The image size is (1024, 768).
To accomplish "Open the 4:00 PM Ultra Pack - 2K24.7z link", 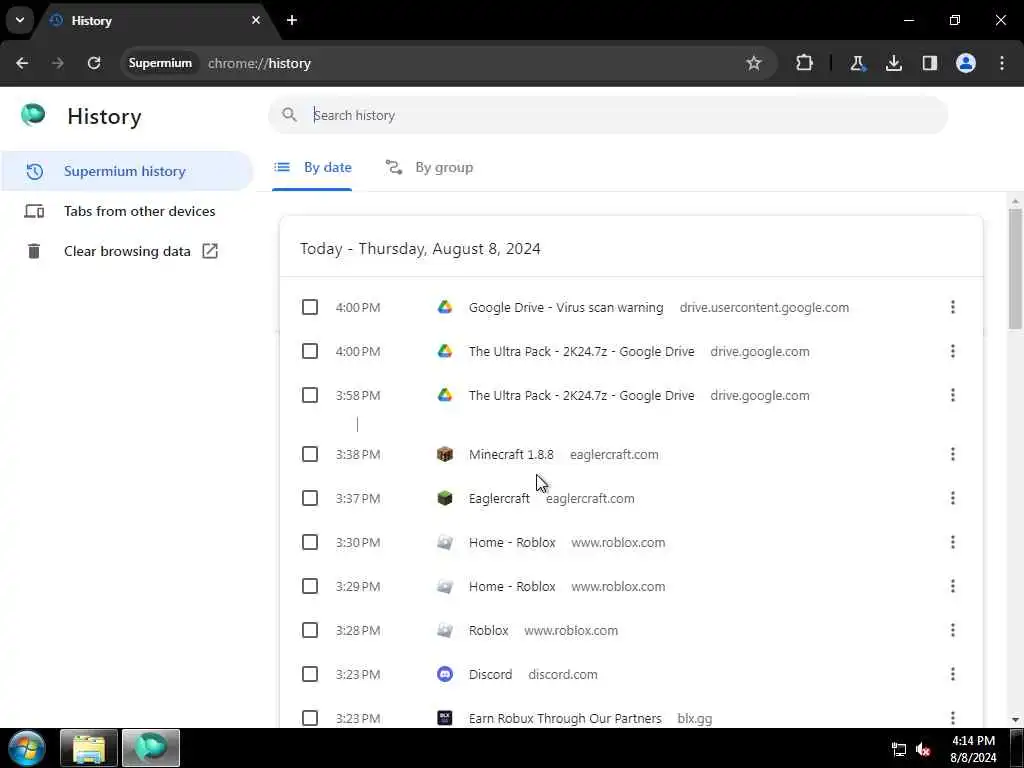I will tap(581, 351).
